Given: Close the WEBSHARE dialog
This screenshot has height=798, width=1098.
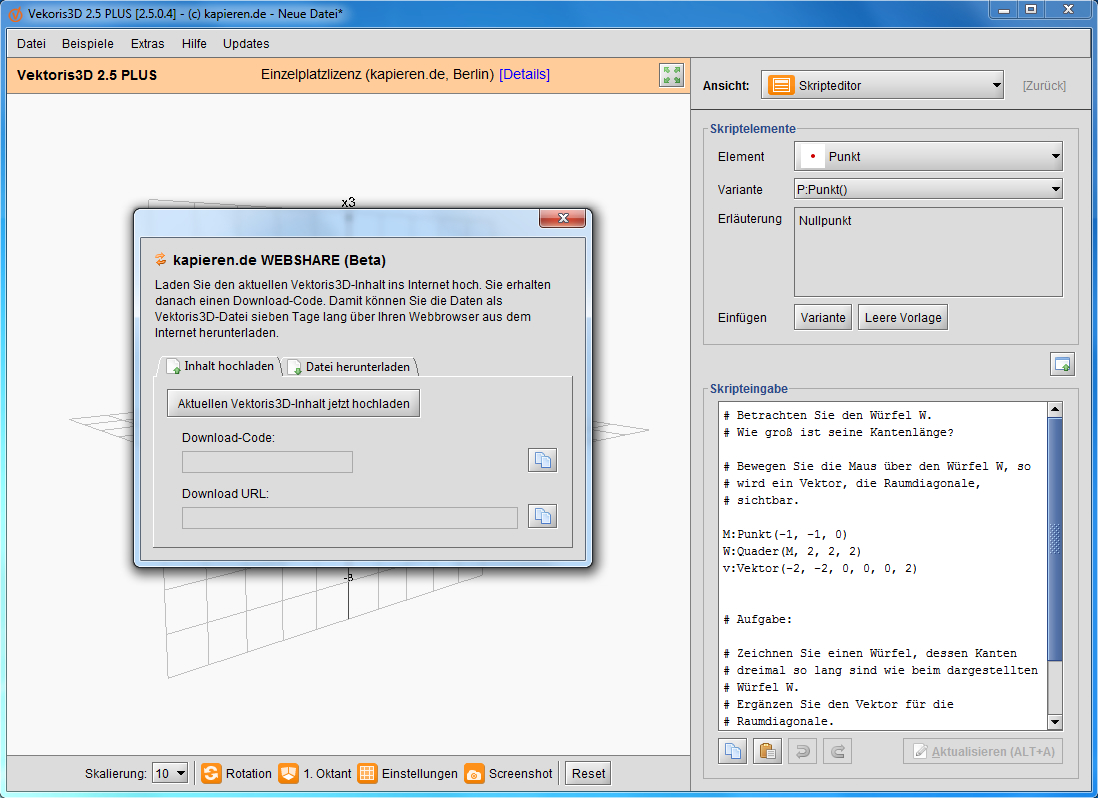Looking at the screenshot, I should point(562,218).
